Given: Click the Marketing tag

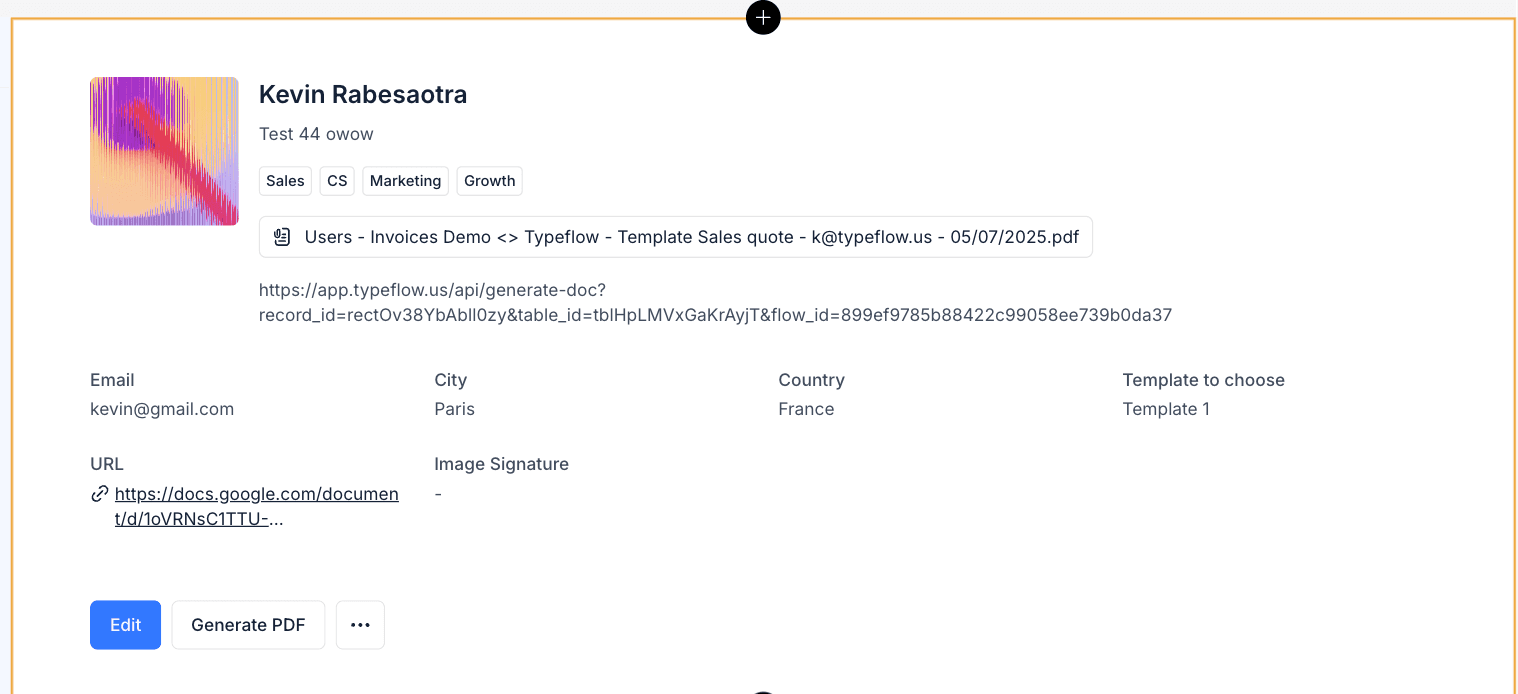Looking at the screenshot, I should (x=405, y=181).
